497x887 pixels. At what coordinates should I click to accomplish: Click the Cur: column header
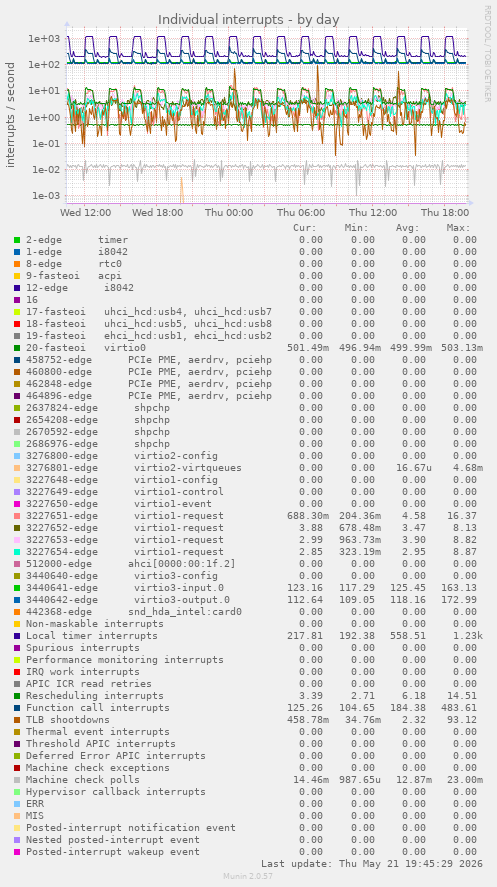coord(305,228)
